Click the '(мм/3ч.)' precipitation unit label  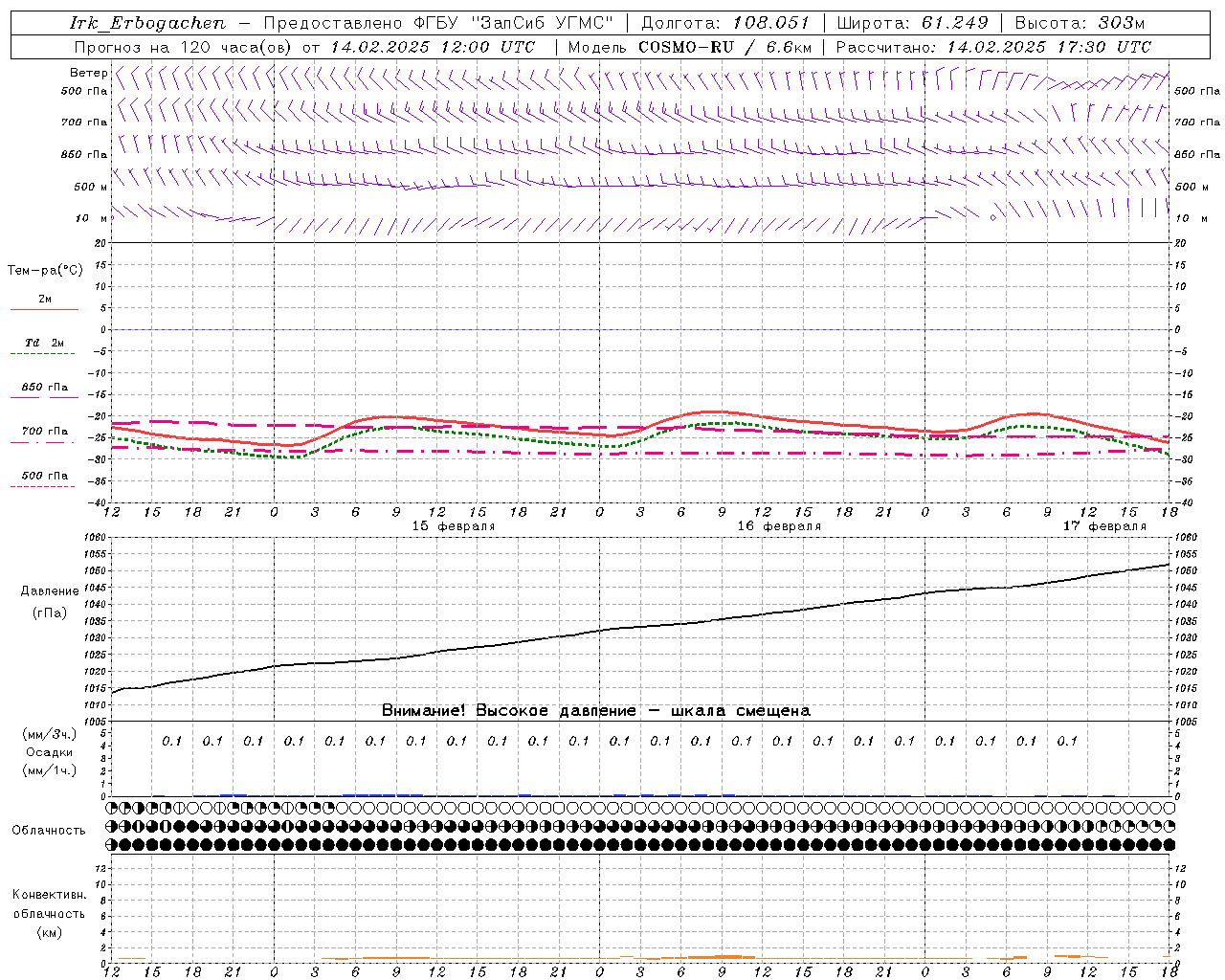50,734
